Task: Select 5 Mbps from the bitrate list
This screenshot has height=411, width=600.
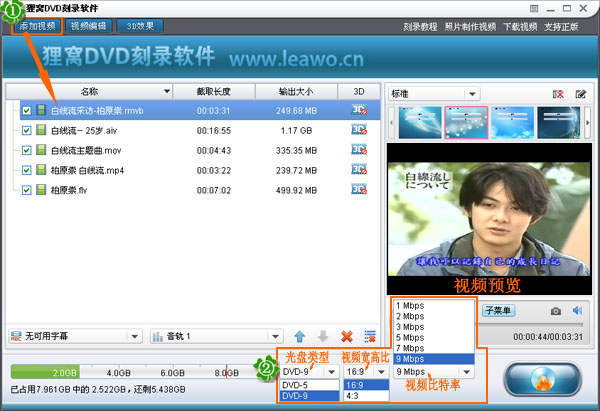Action: coord(434,338)
